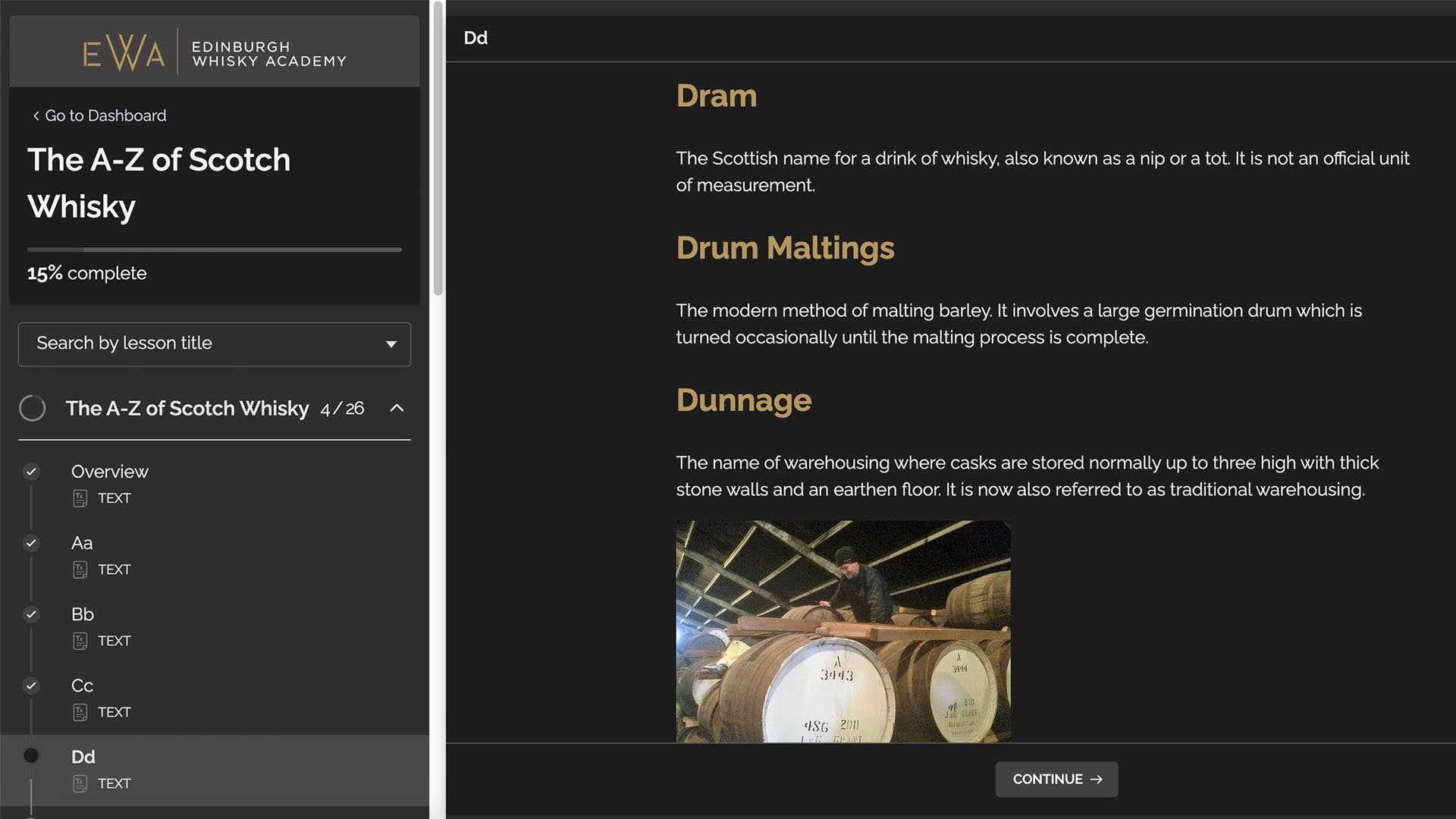Open the Bb lesson
This screenshot has width=1456, height=819.
pyautogui.click(x=83, y=614)
